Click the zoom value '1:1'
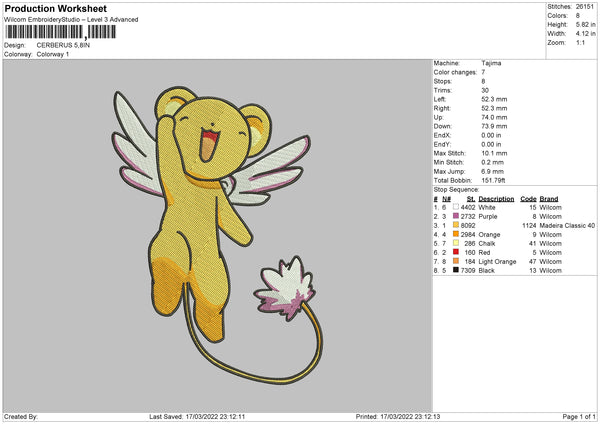This screenshot has height=424, width=600. (580, 42)
